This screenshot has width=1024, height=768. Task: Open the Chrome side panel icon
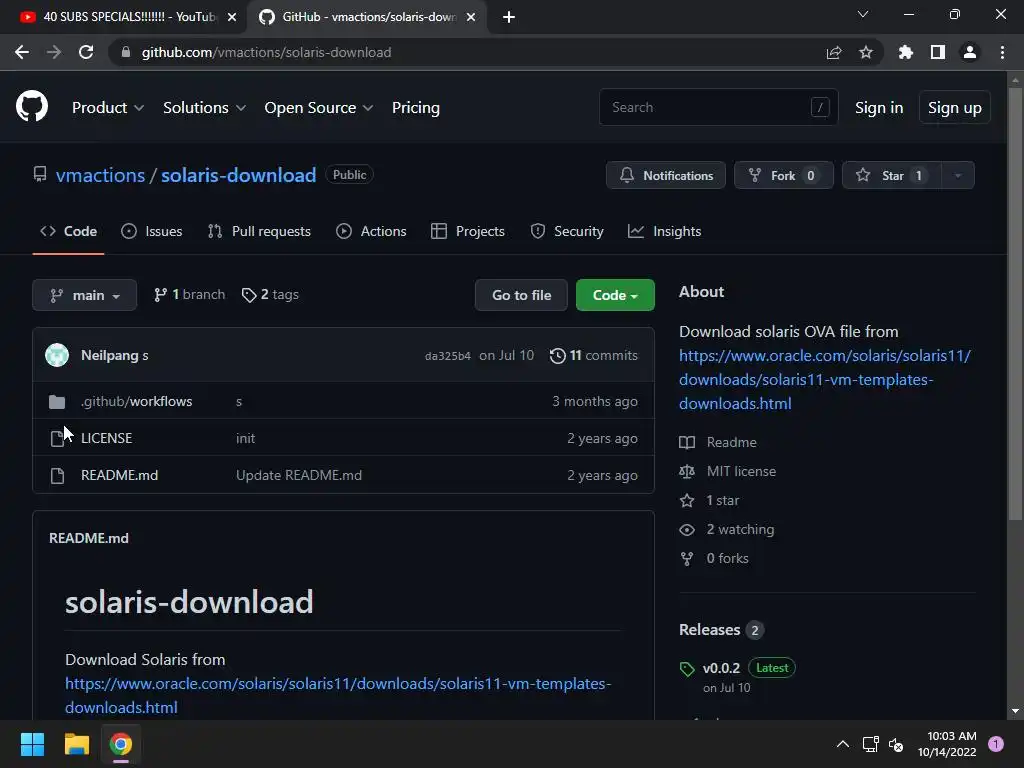pos(938,52)
